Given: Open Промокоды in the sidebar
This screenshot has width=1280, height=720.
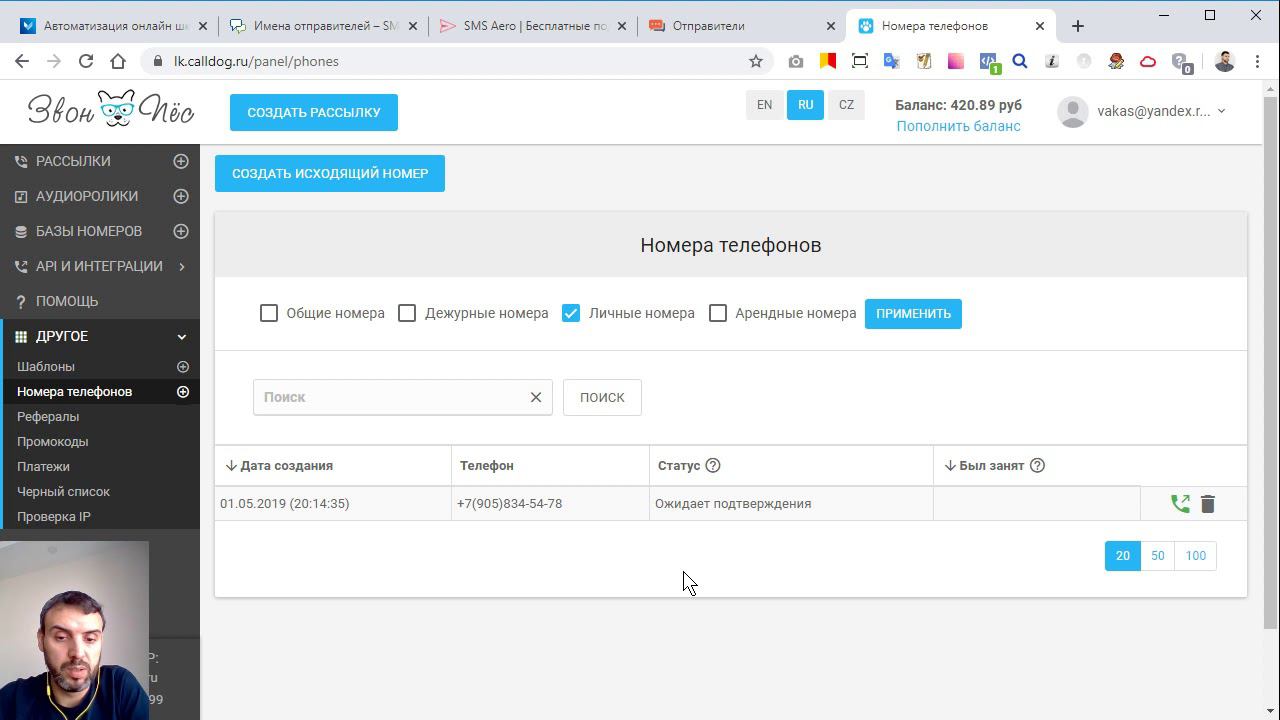Looking at the screenshot, I should pos(53,442).
